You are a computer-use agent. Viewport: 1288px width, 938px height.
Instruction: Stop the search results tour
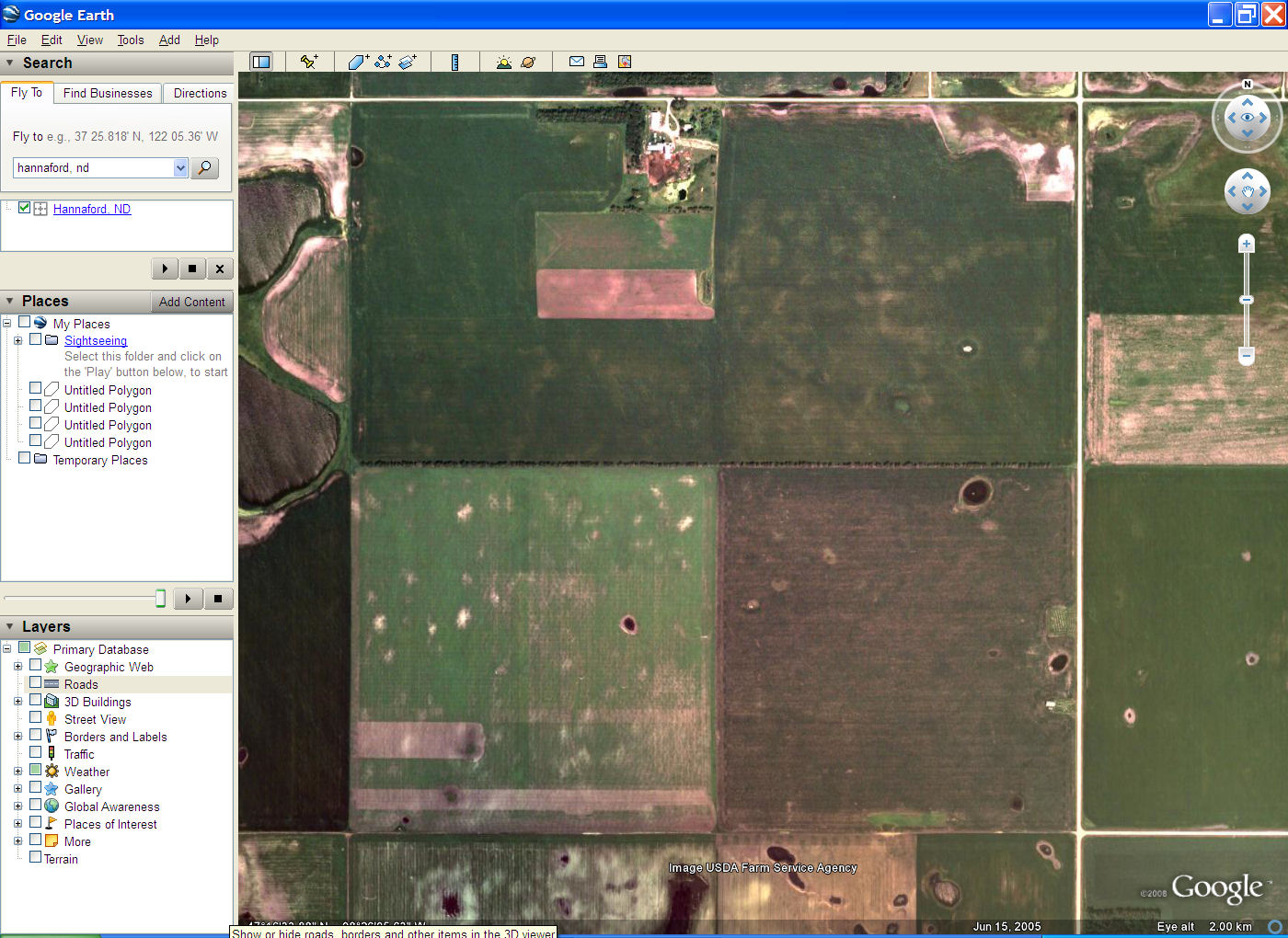pyautogui.click(x=192, y=269)
